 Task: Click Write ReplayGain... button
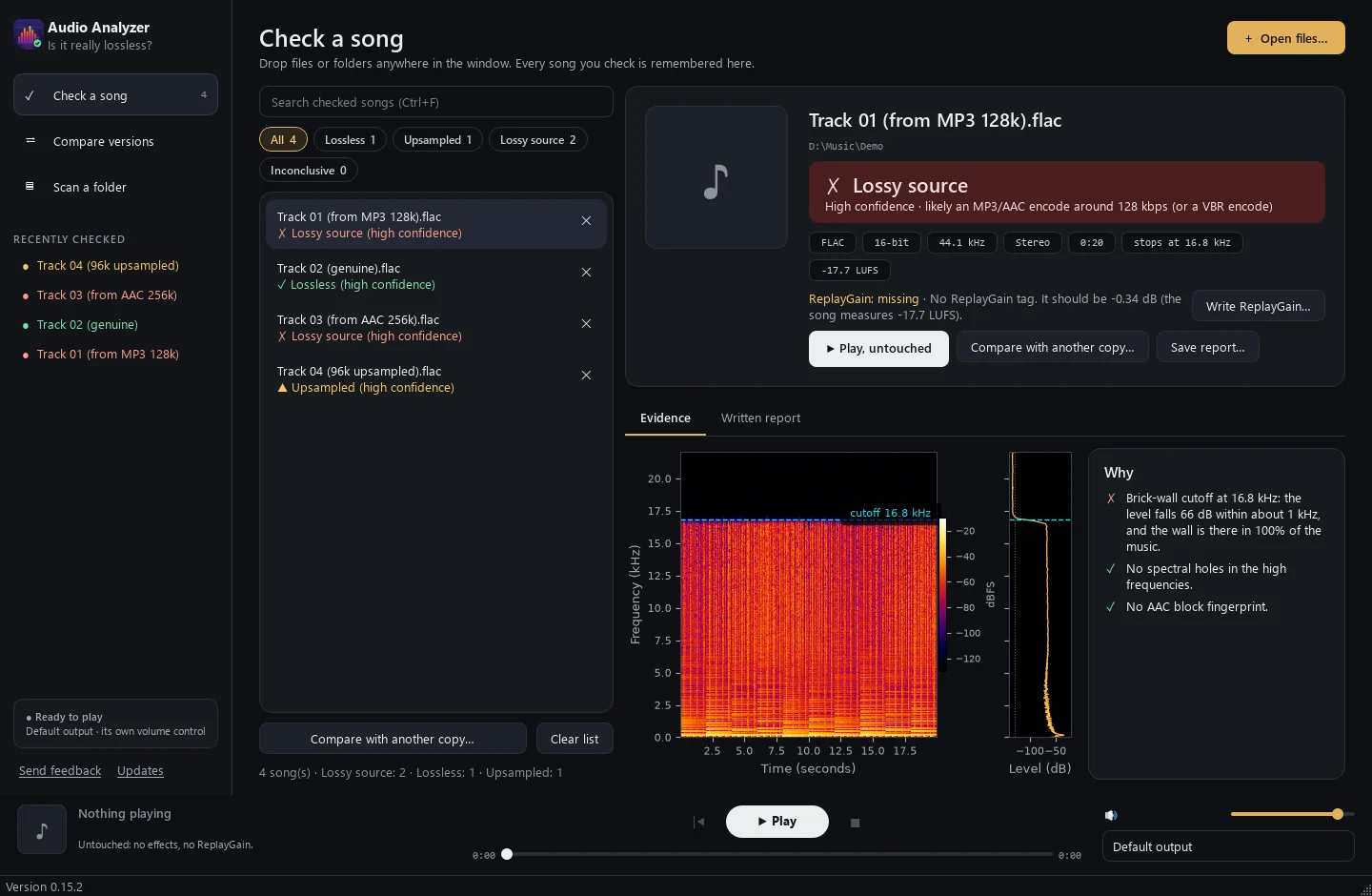point(1258,306)
